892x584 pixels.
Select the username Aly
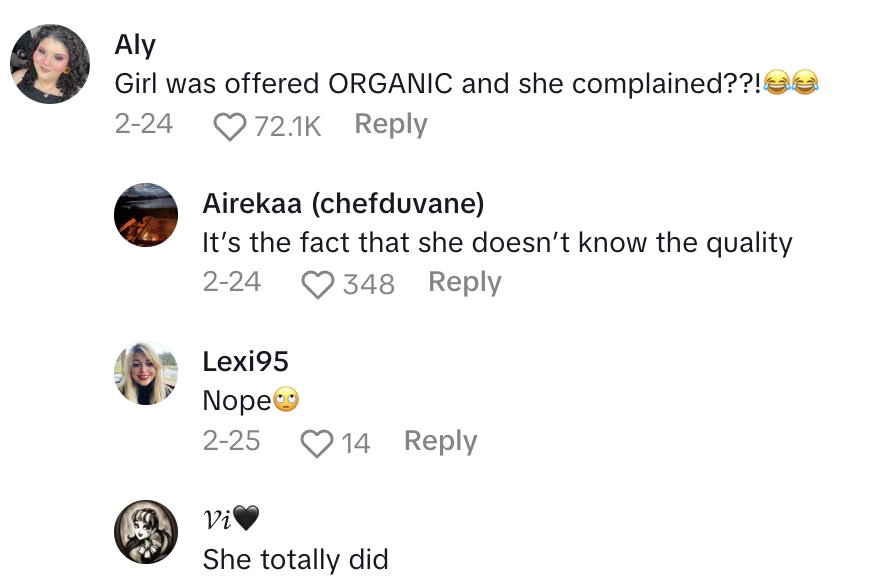[x=135, y=44]
